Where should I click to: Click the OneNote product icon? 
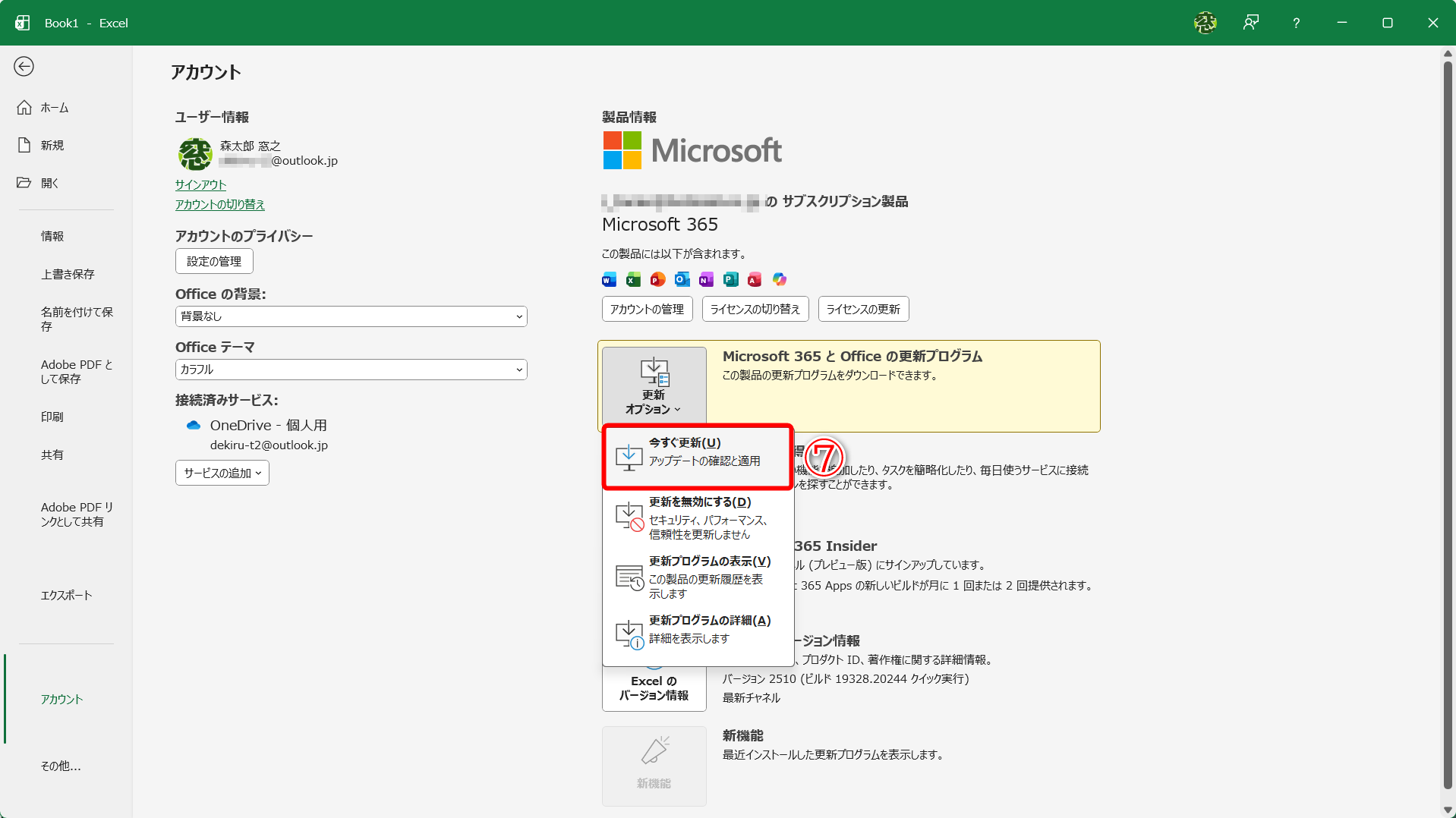[x=706, y=279]
